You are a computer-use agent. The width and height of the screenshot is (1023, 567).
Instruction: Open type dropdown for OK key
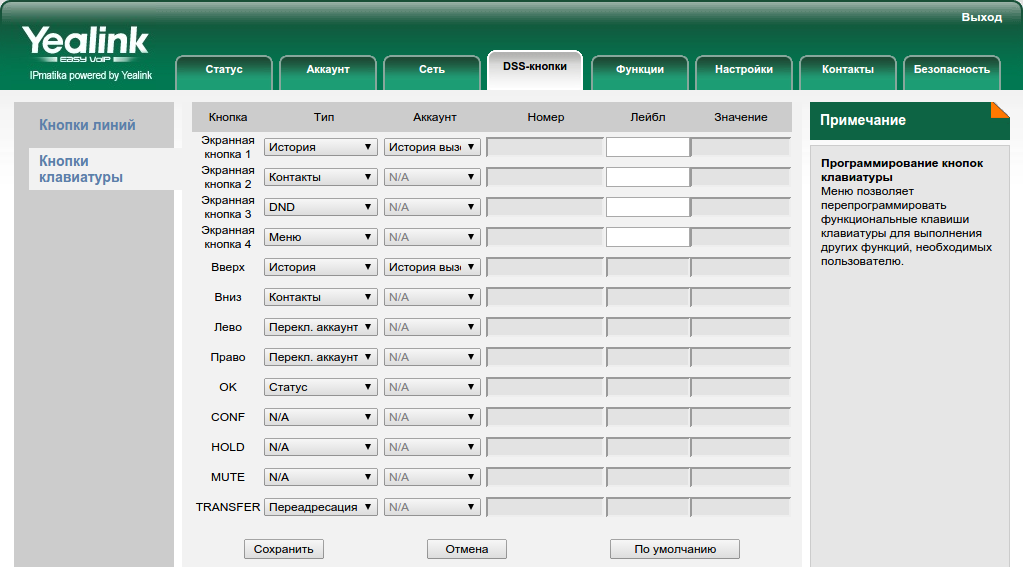pos(320,387)
